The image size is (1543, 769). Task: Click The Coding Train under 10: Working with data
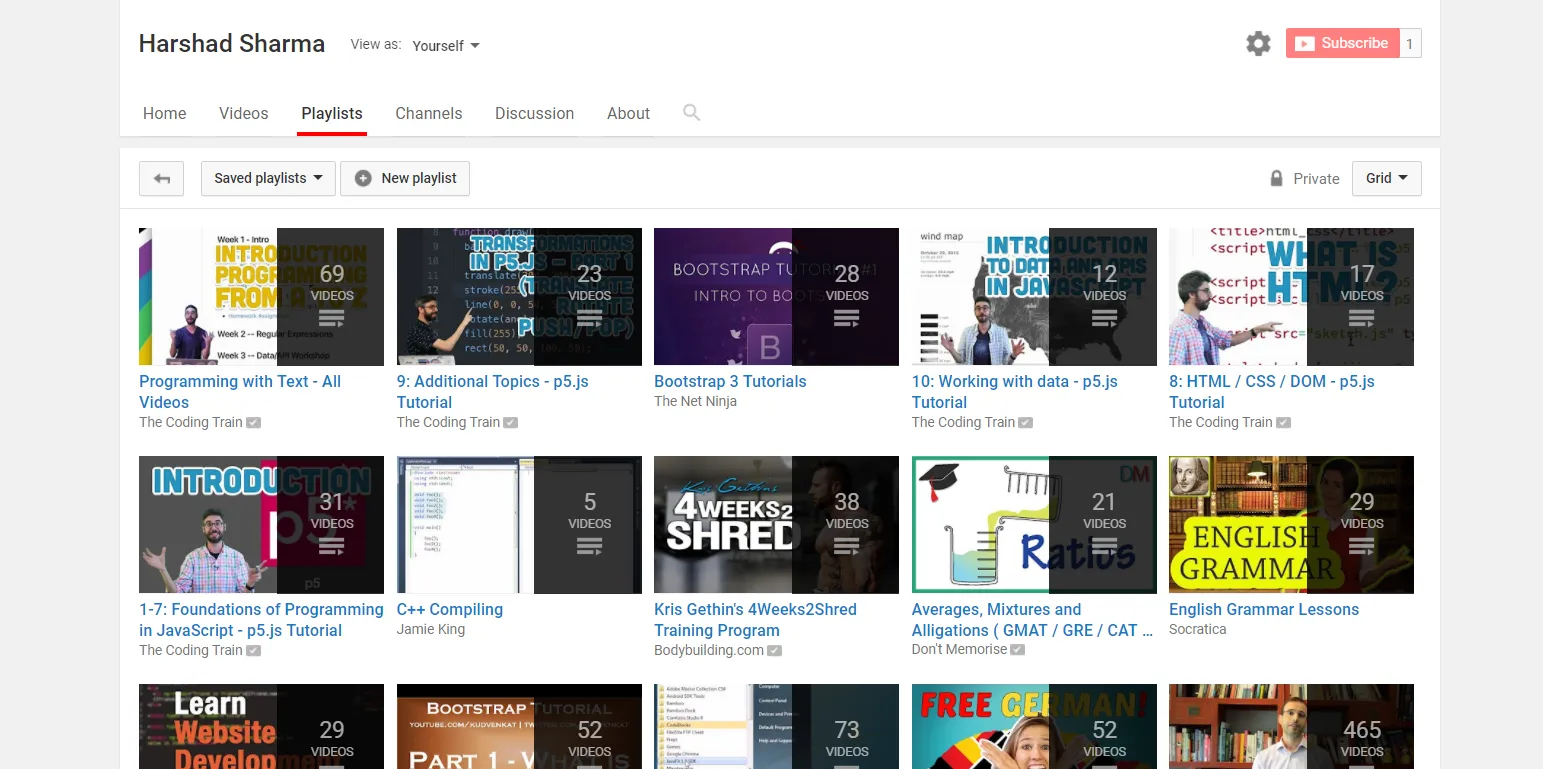[x=963, y=422]
